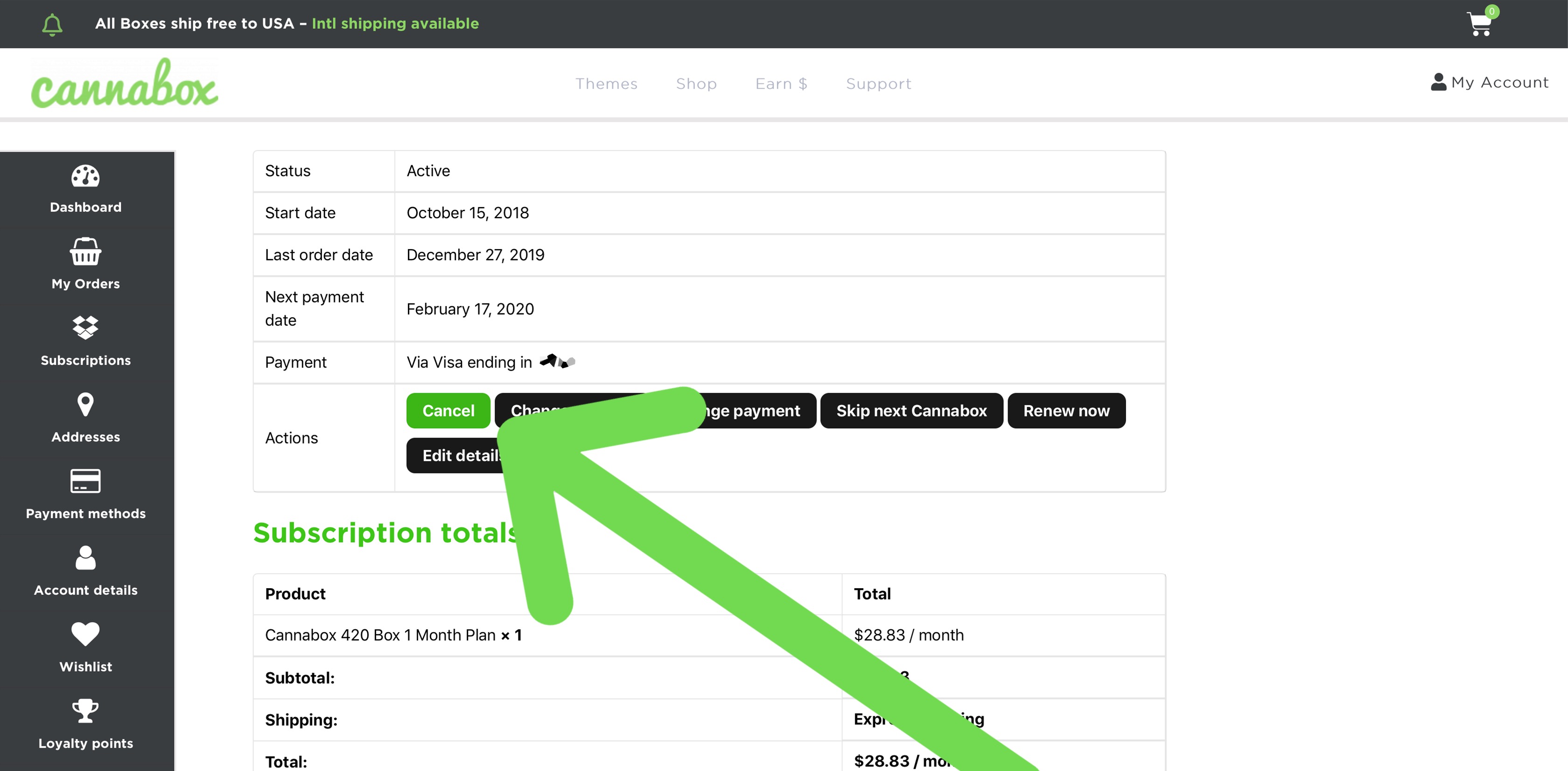Go to Wishlist label in sidebar
This screenshot has width=1568, height=771.
(85, 667)
